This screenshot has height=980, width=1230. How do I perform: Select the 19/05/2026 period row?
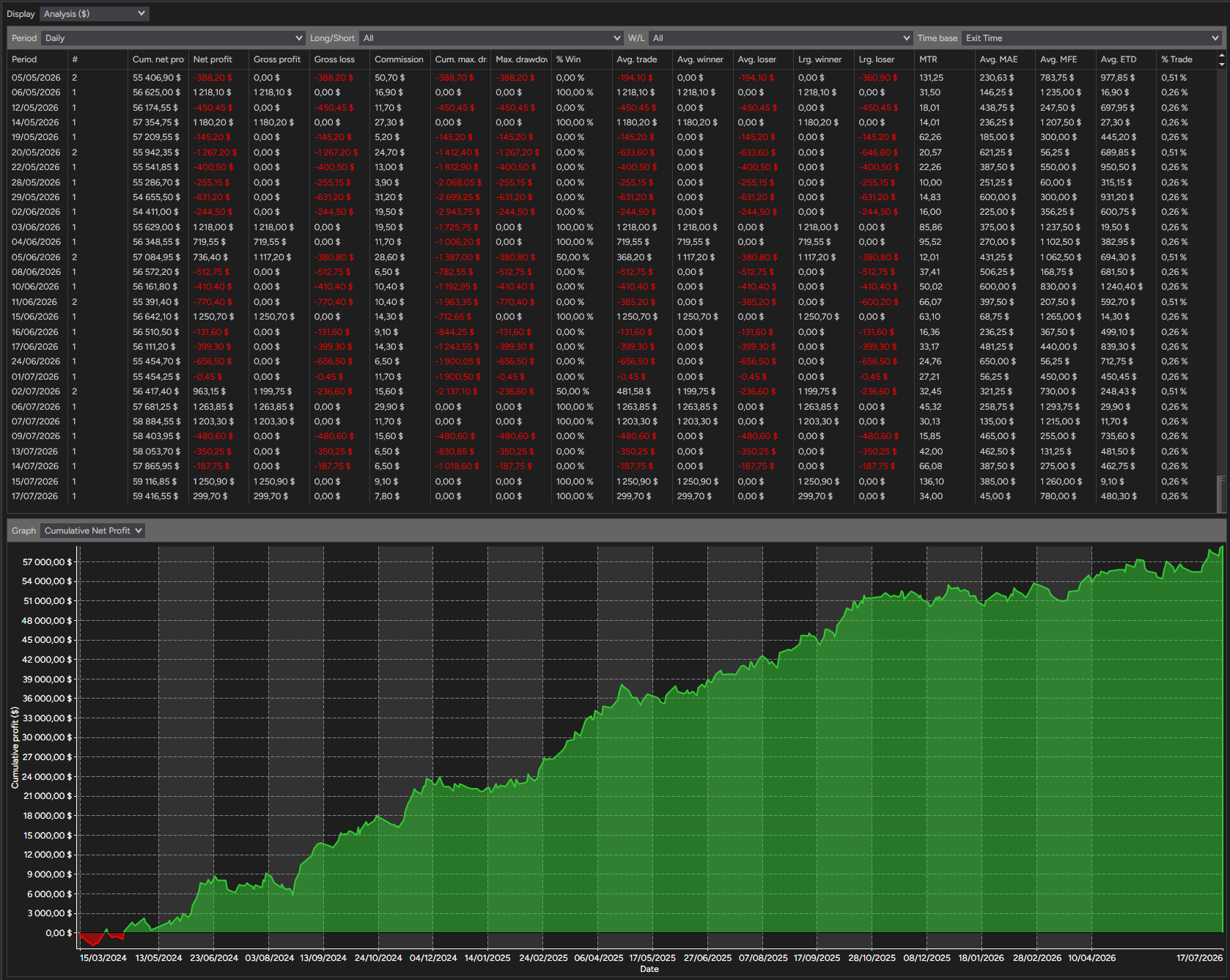[x=612, y=137]
